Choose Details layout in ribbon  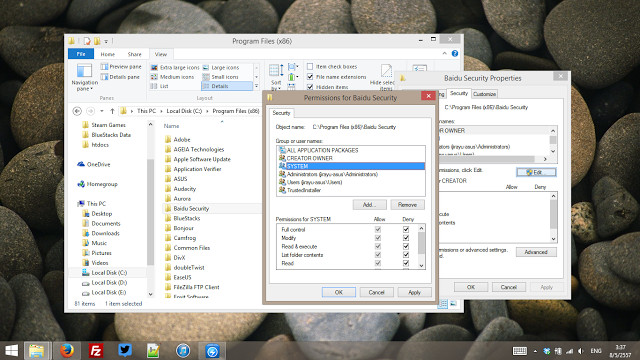coord(227,86)
